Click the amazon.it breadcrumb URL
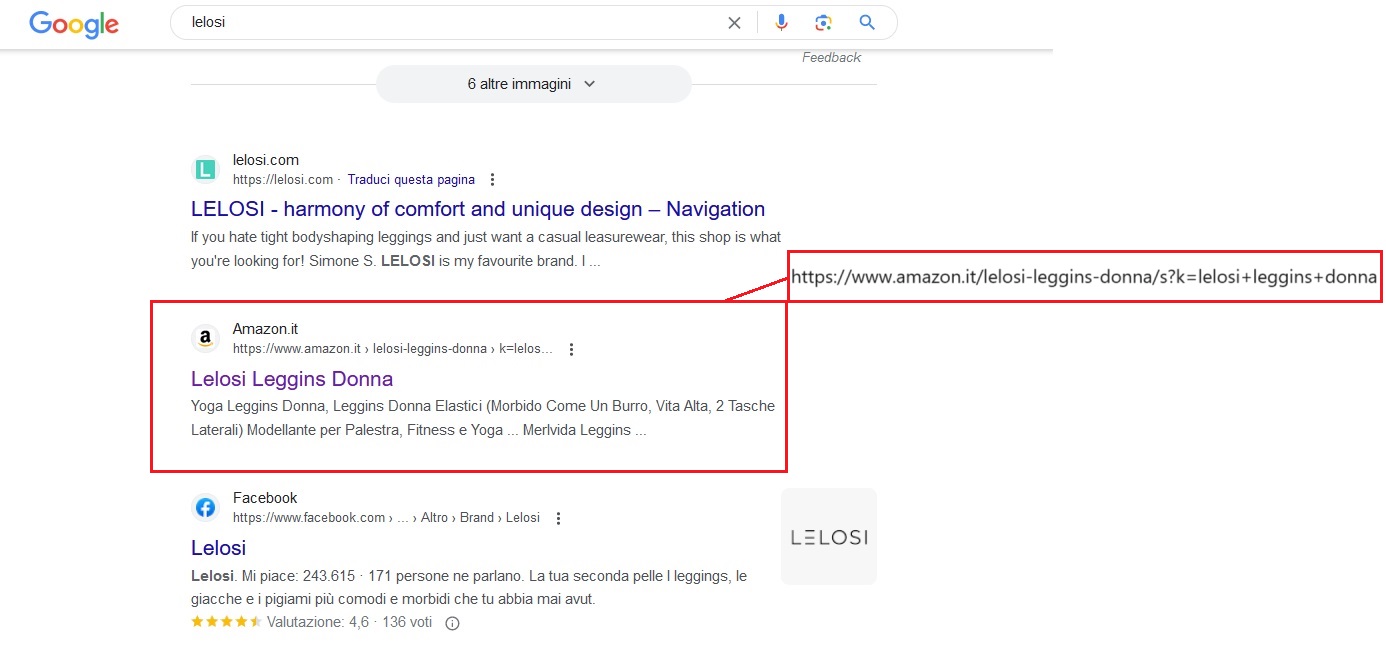The width and height of the screenshot is (1386, 661). 393,349
